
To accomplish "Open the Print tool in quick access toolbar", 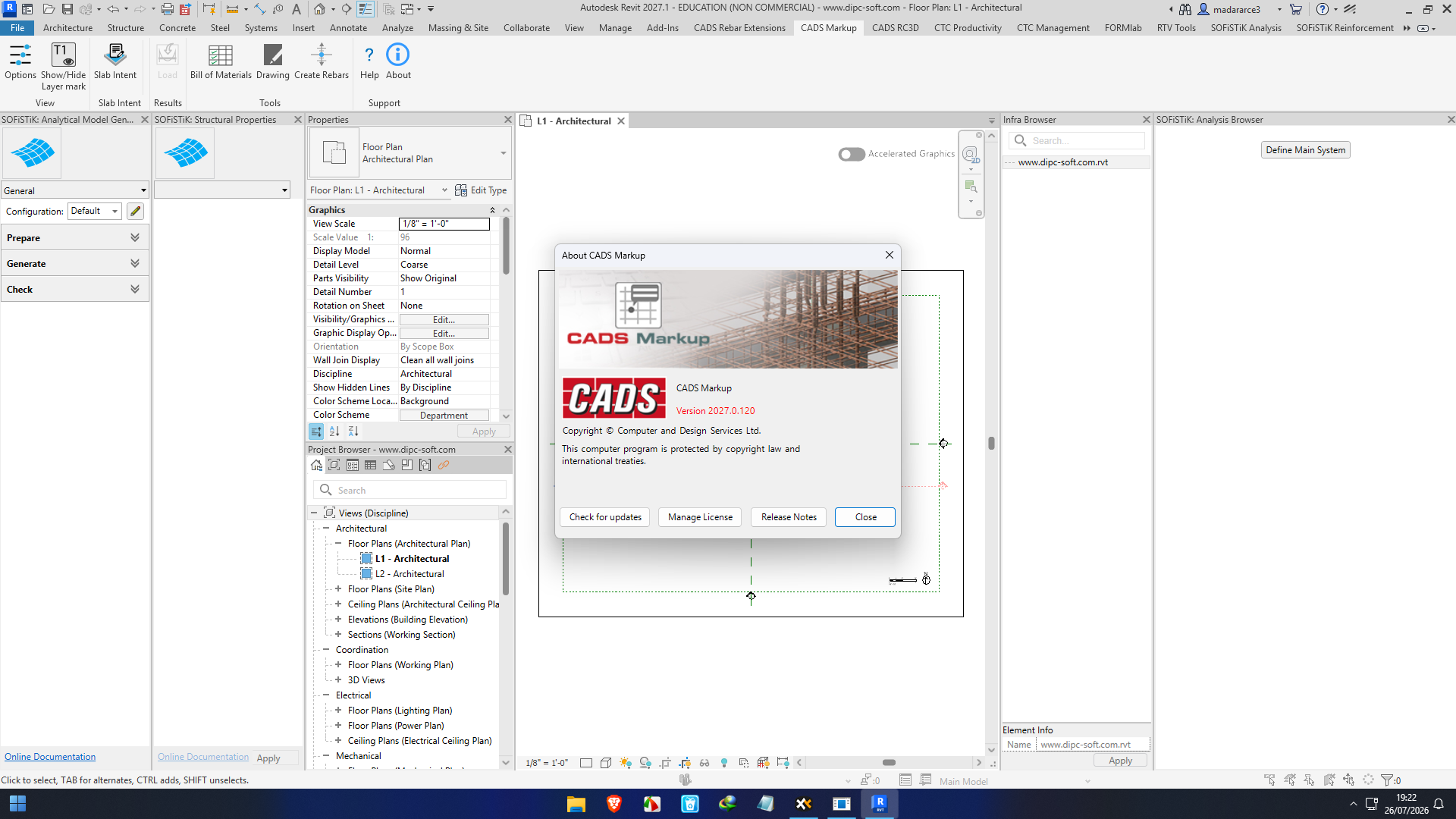I will pos(167,9).
